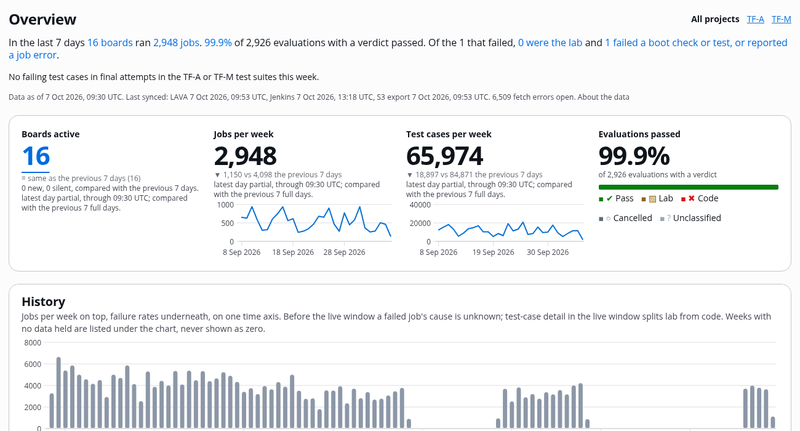Click the 28 Sep 2026 axis label
This screenshot has height=431, width=800.
tap(344, 252)
